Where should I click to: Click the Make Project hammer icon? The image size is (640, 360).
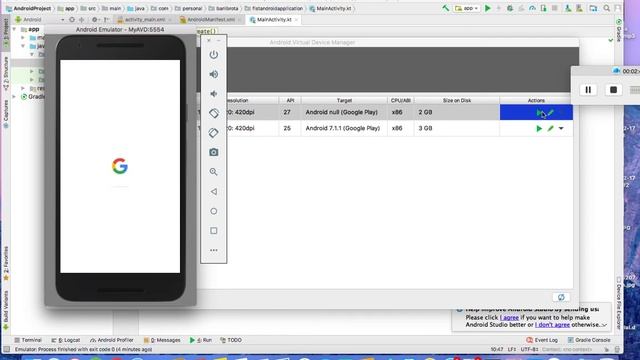pyautogui.click(x=446, y=8)
